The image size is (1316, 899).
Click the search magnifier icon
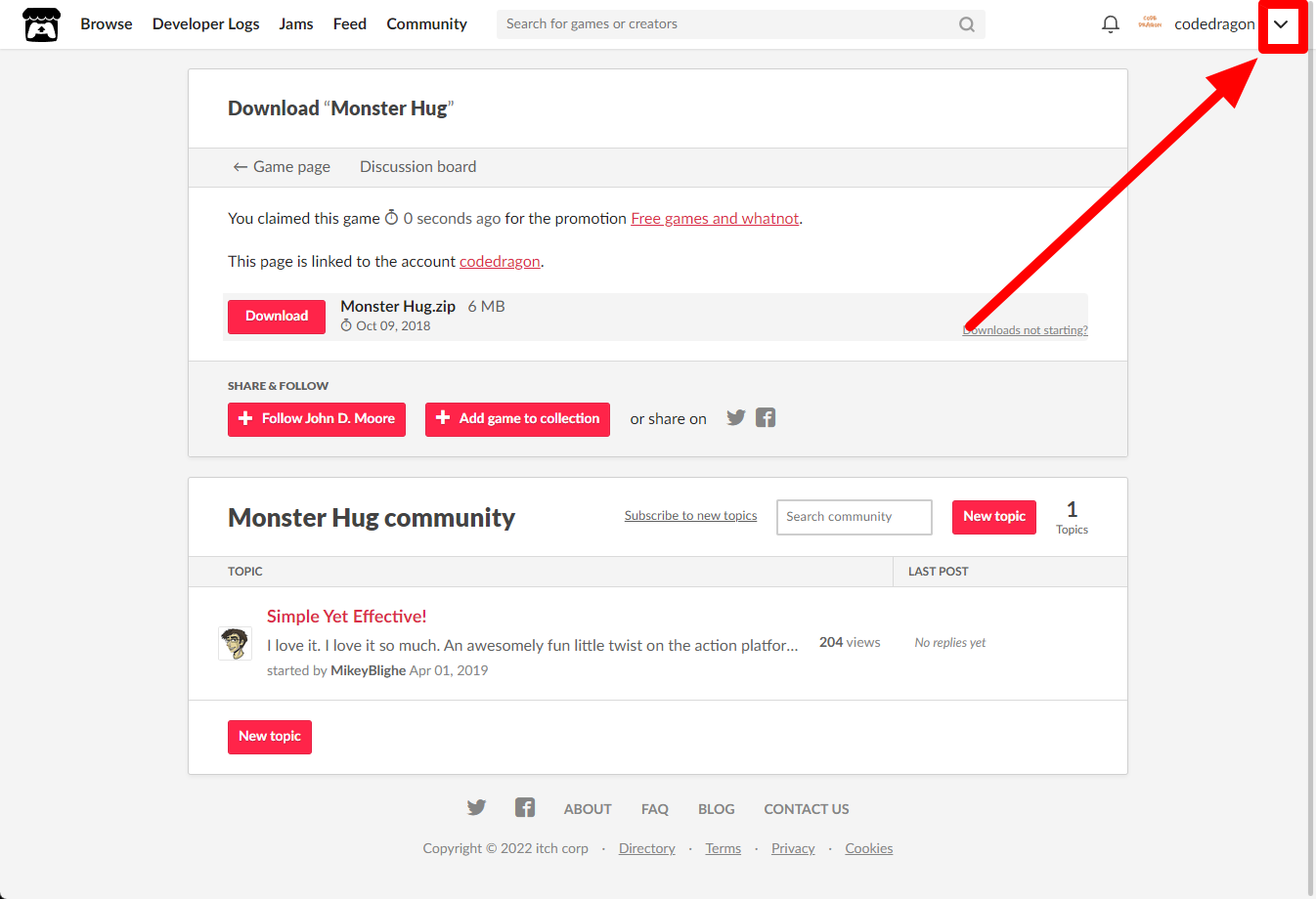pos(966,24)
